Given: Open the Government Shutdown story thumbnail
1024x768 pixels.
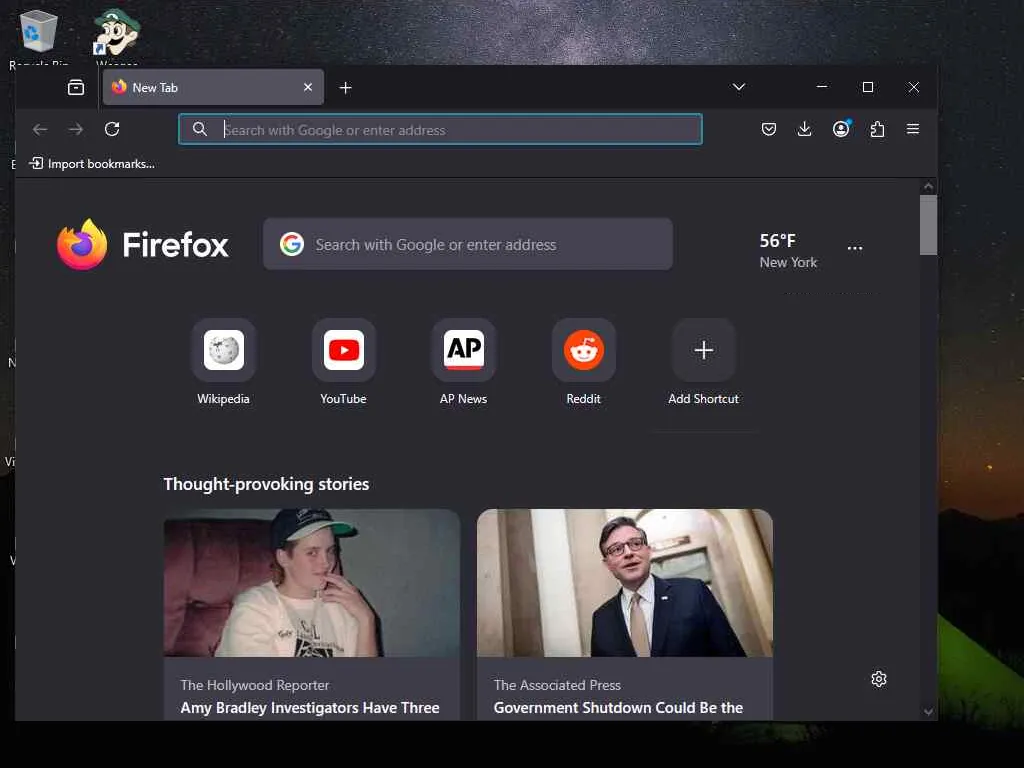Looking at the screenshot, I should [625, 583].
